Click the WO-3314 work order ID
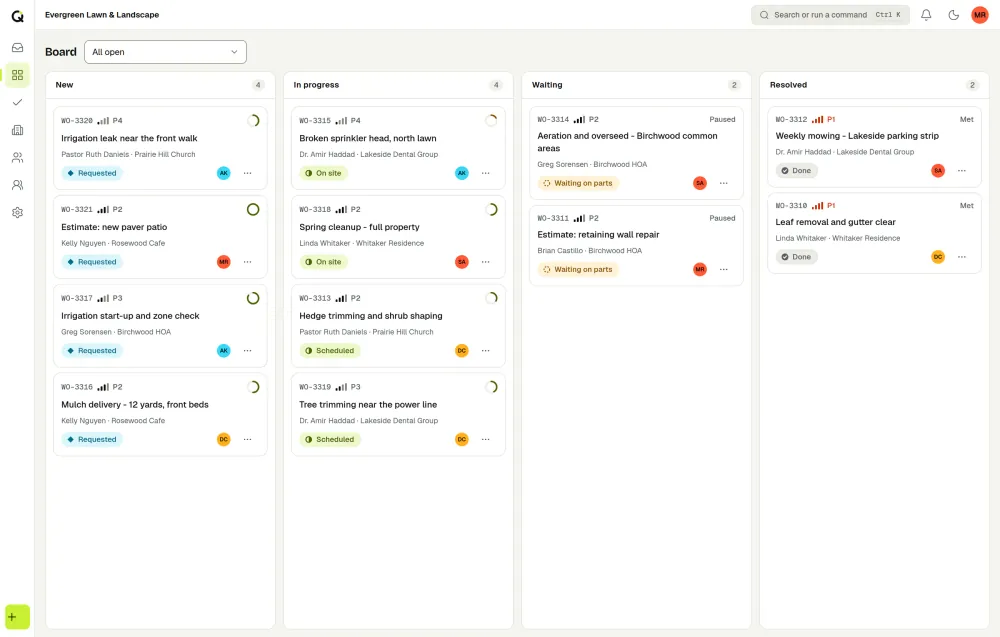 (x=553, y=119)
